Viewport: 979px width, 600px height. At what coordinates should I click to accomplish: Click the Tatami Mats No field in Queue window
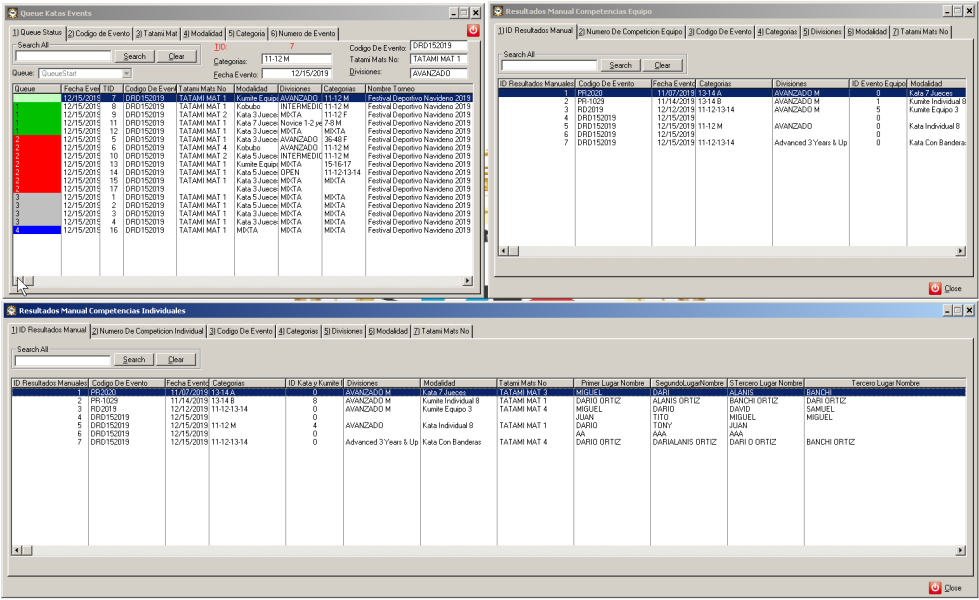click(x=439, y=59)
